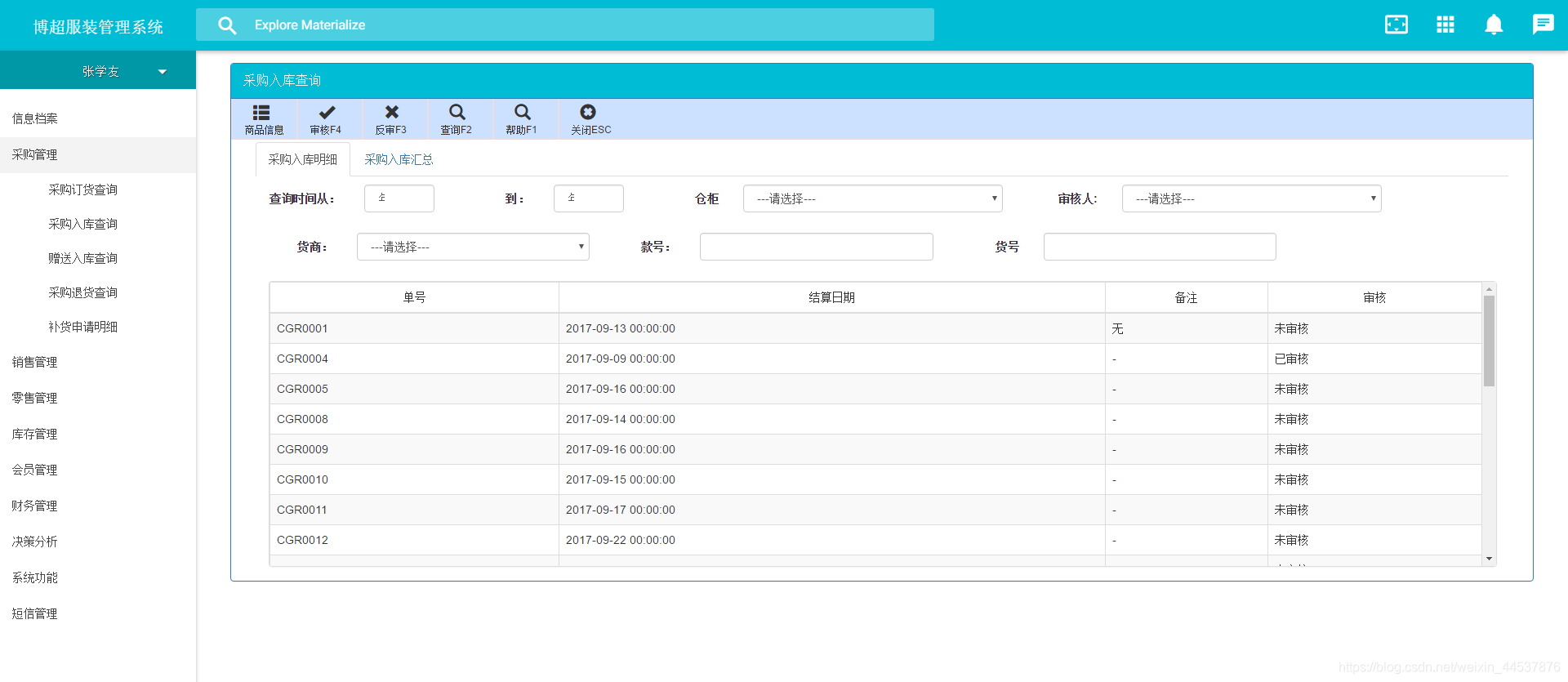The image size is (1568, 682).
Task: Collapse 采购管理 menu
Action: (98, 154)
